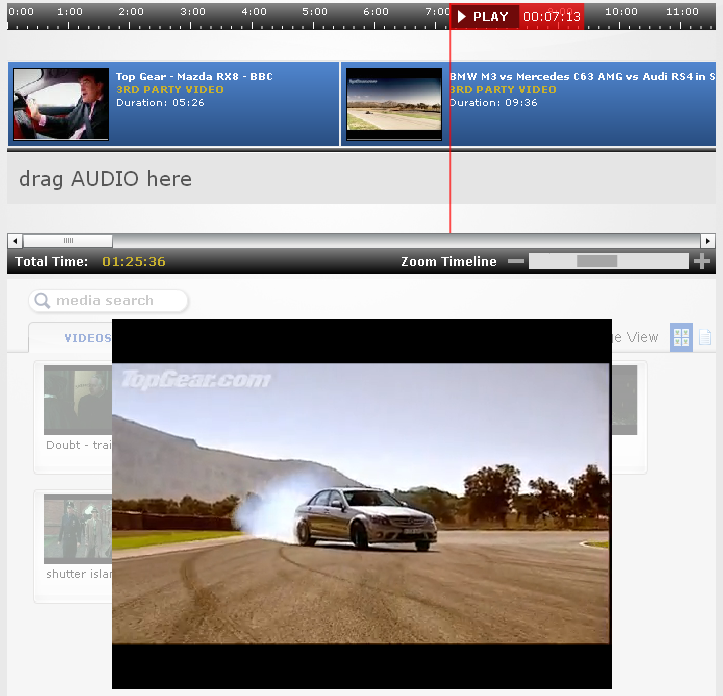The image size is (723, 696).
Task: Click the 3RD PARTY VIDEO label of Mazda clip
Action: (170, 89)
